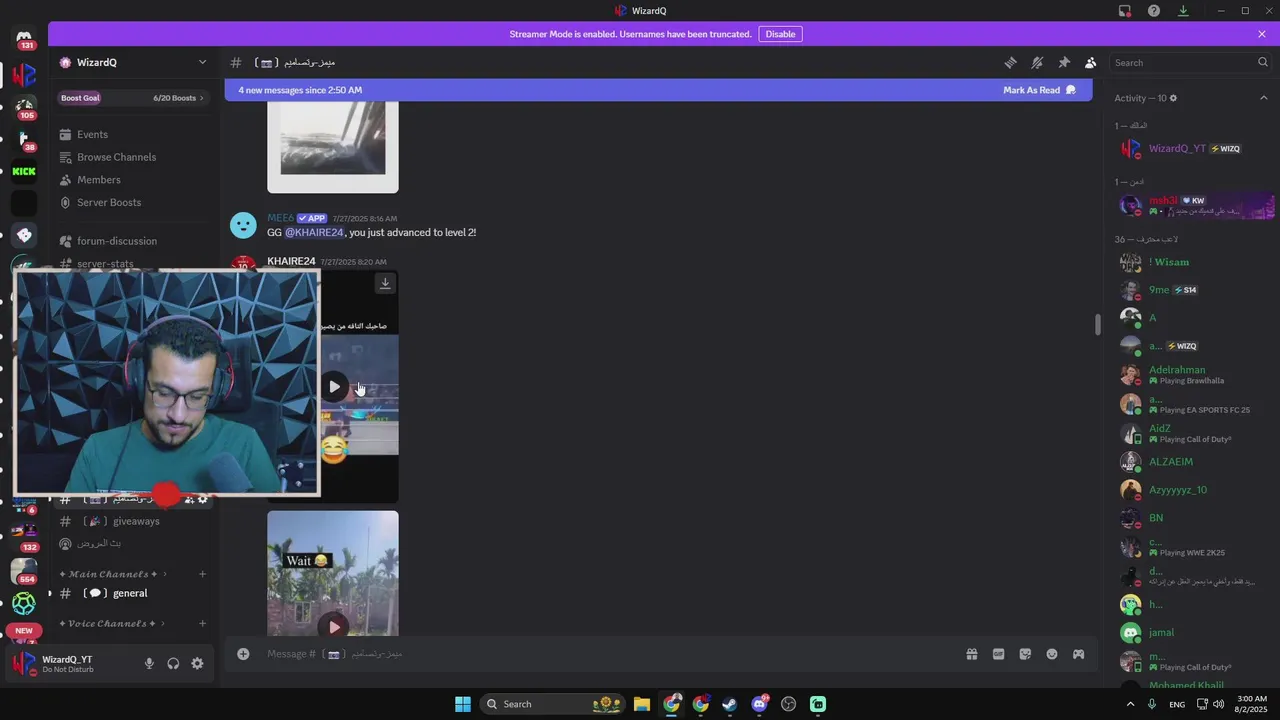Image resolution: width=1280 pixels, height=720 pixels.
Task: Open the NEW badge server icon
Action: click(24, 633)
